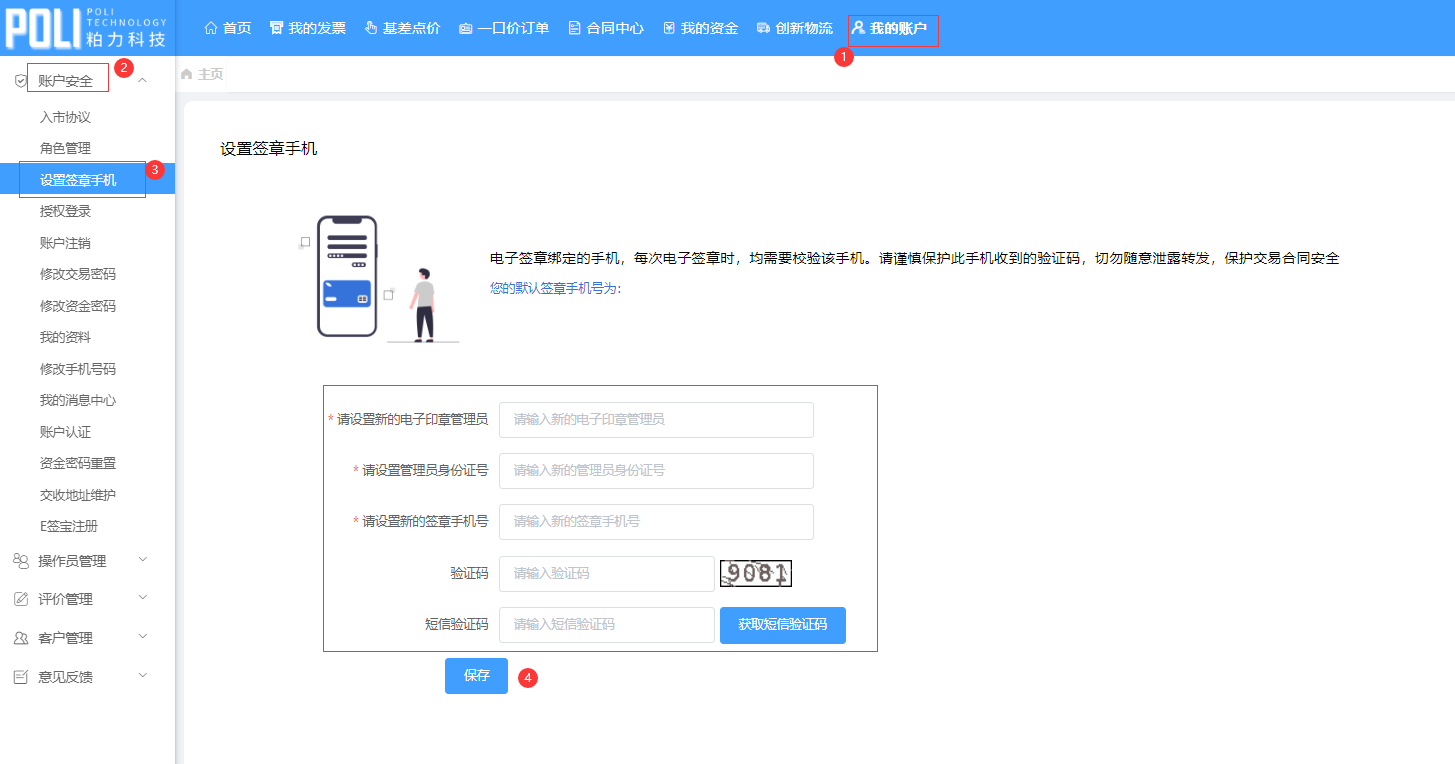This screenshot has height=764, width=1455.
Task: Switch to 合同中心
Action: pos(615,28)
